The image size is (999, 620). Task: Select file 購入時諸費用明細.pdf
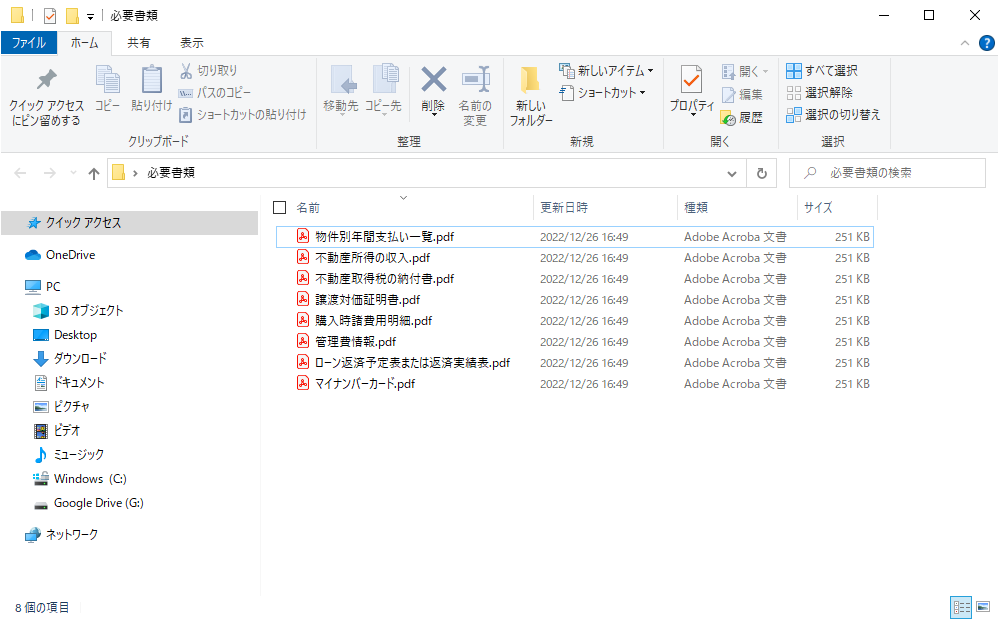coord(575,321)
